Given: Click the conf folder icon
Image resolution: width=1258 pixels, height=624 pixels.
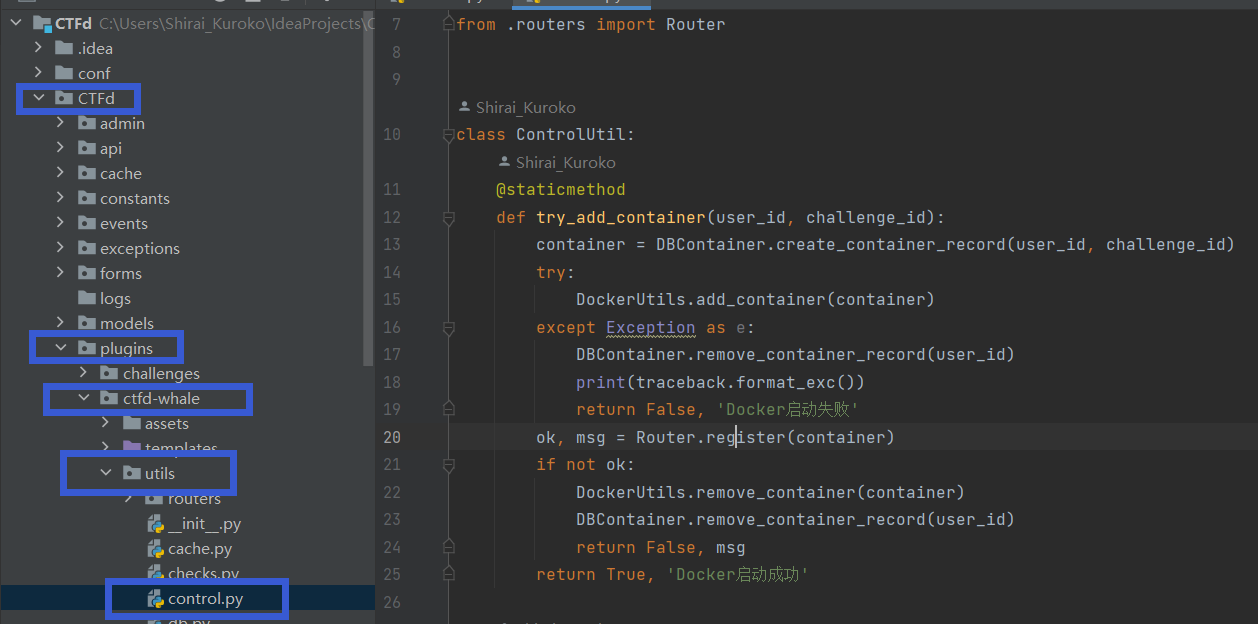Looking at the screenshot, I should pos(64,73).
